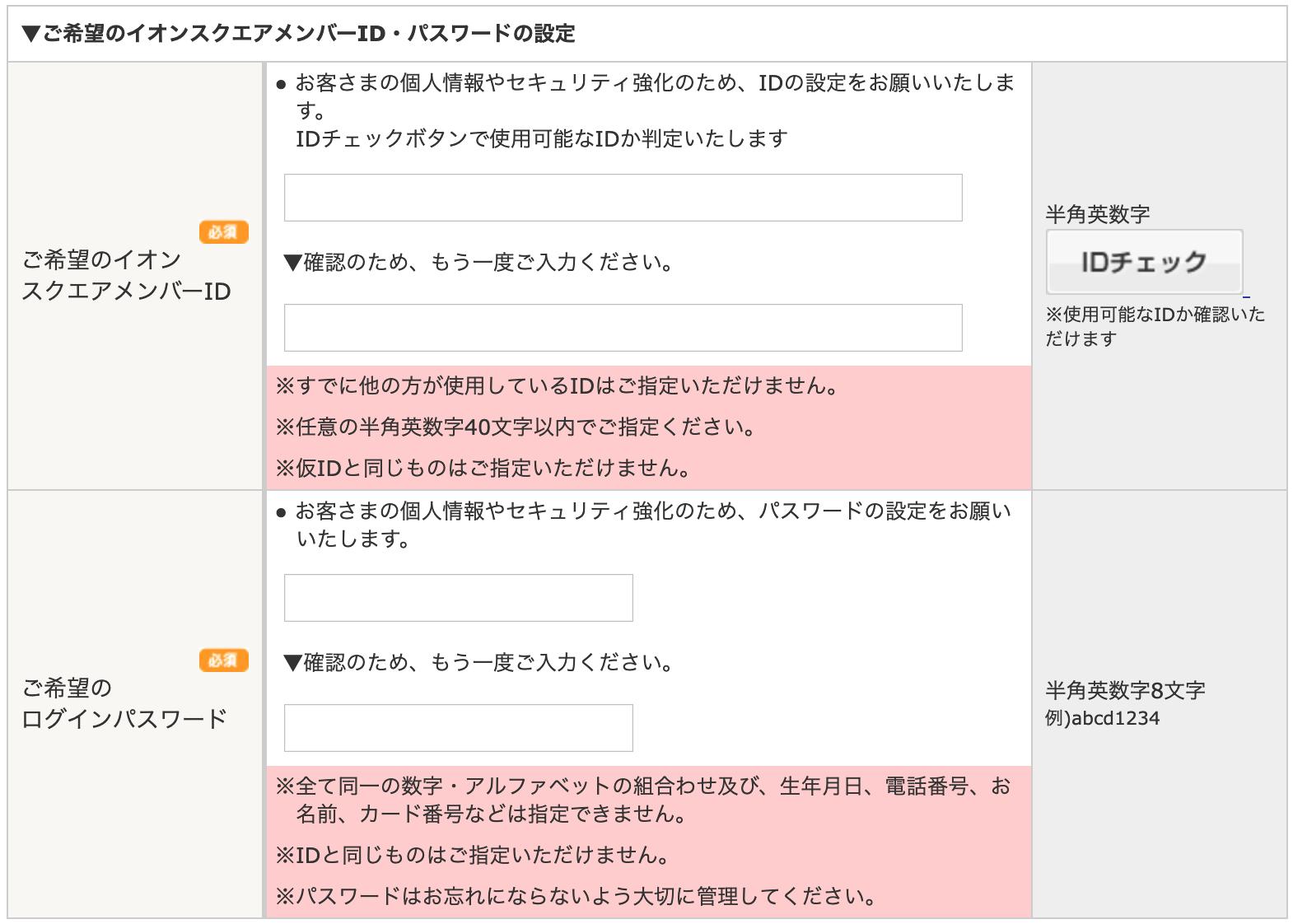Click the hint 半角英数字8文字
The image size is (1293, 924).
pos(1125,690)
